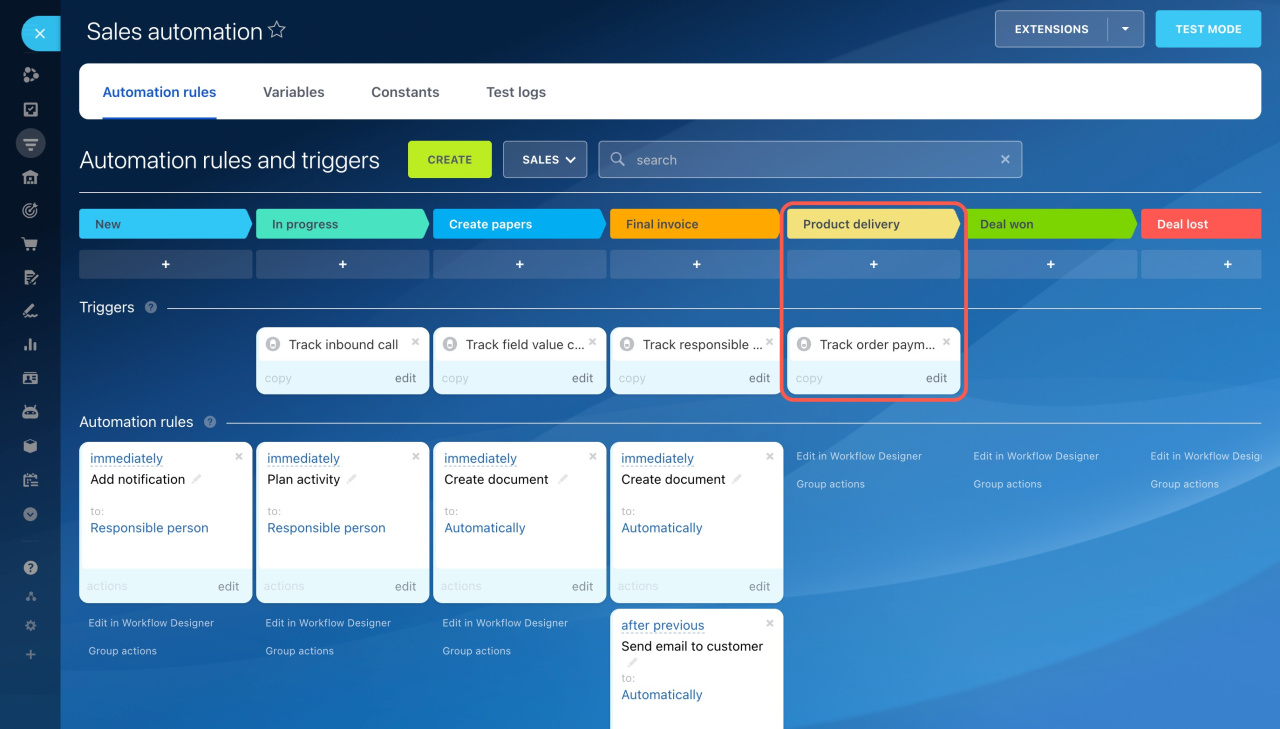Open the robot icon in left sidebar

(x=30, y=412)
